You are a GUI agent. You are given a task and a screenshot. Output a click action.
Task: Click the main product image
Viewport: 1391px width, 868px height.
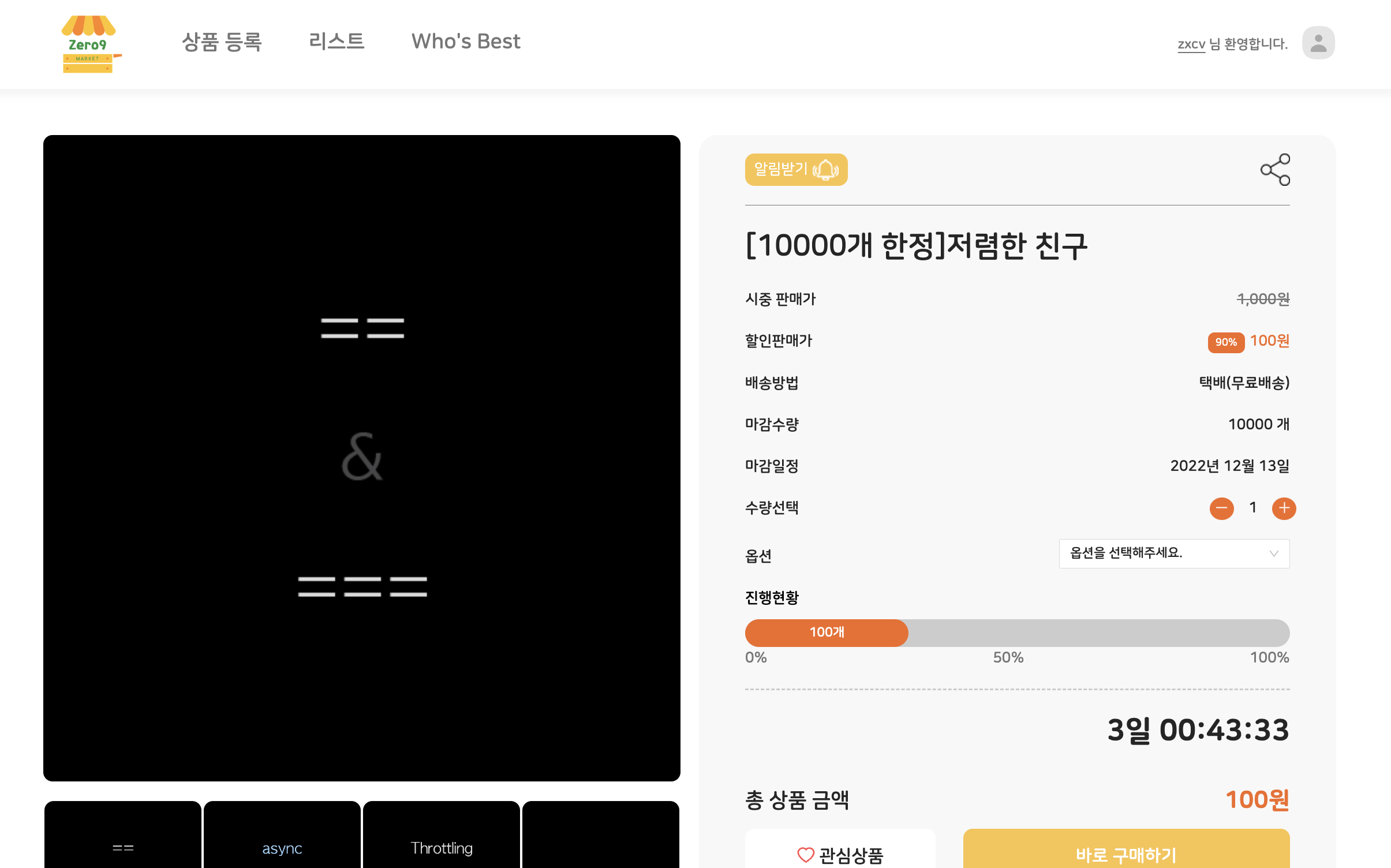[362, 458]
